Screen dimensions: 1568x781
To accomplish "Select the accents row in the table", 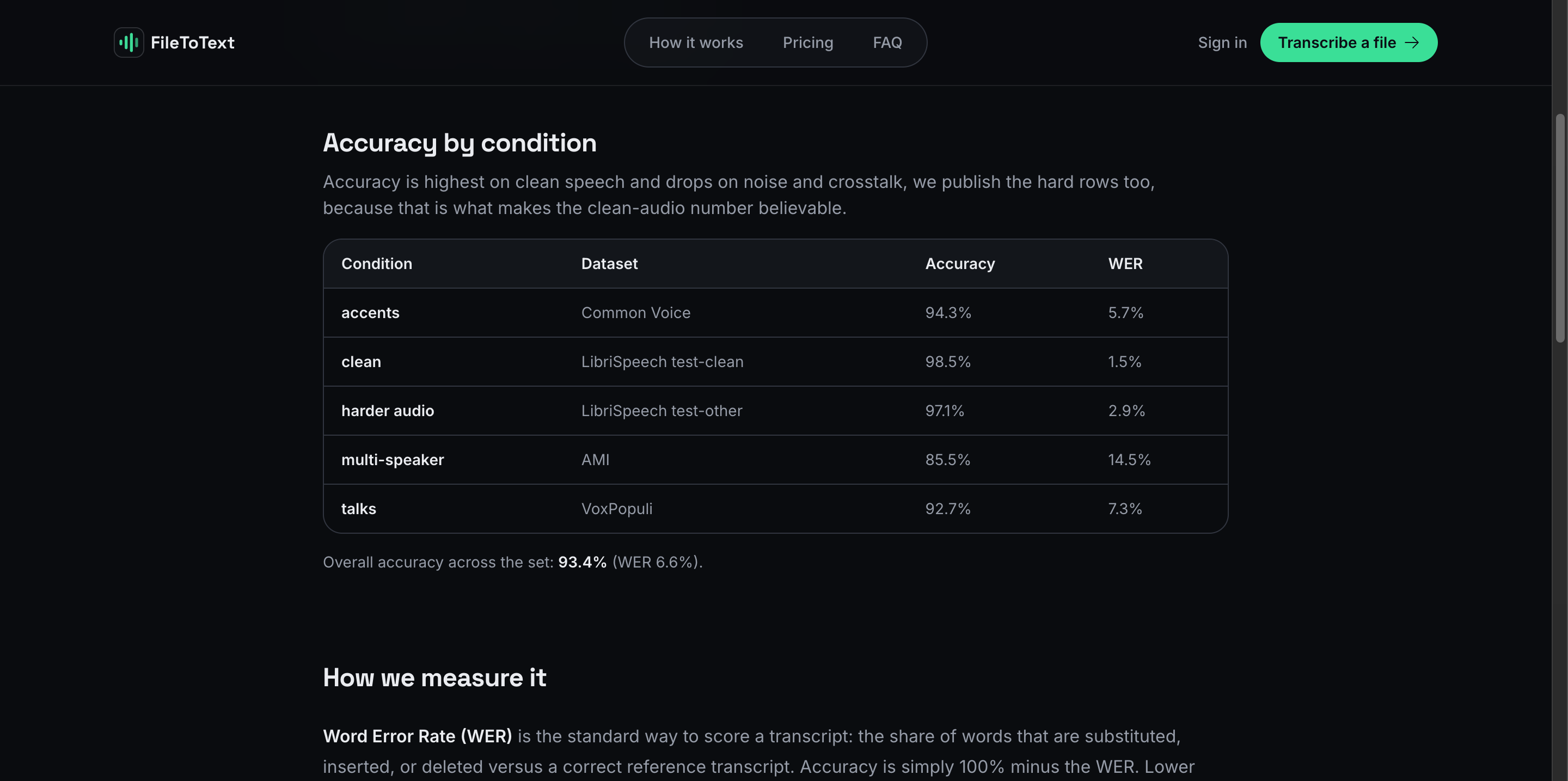I will pos(775,313).
